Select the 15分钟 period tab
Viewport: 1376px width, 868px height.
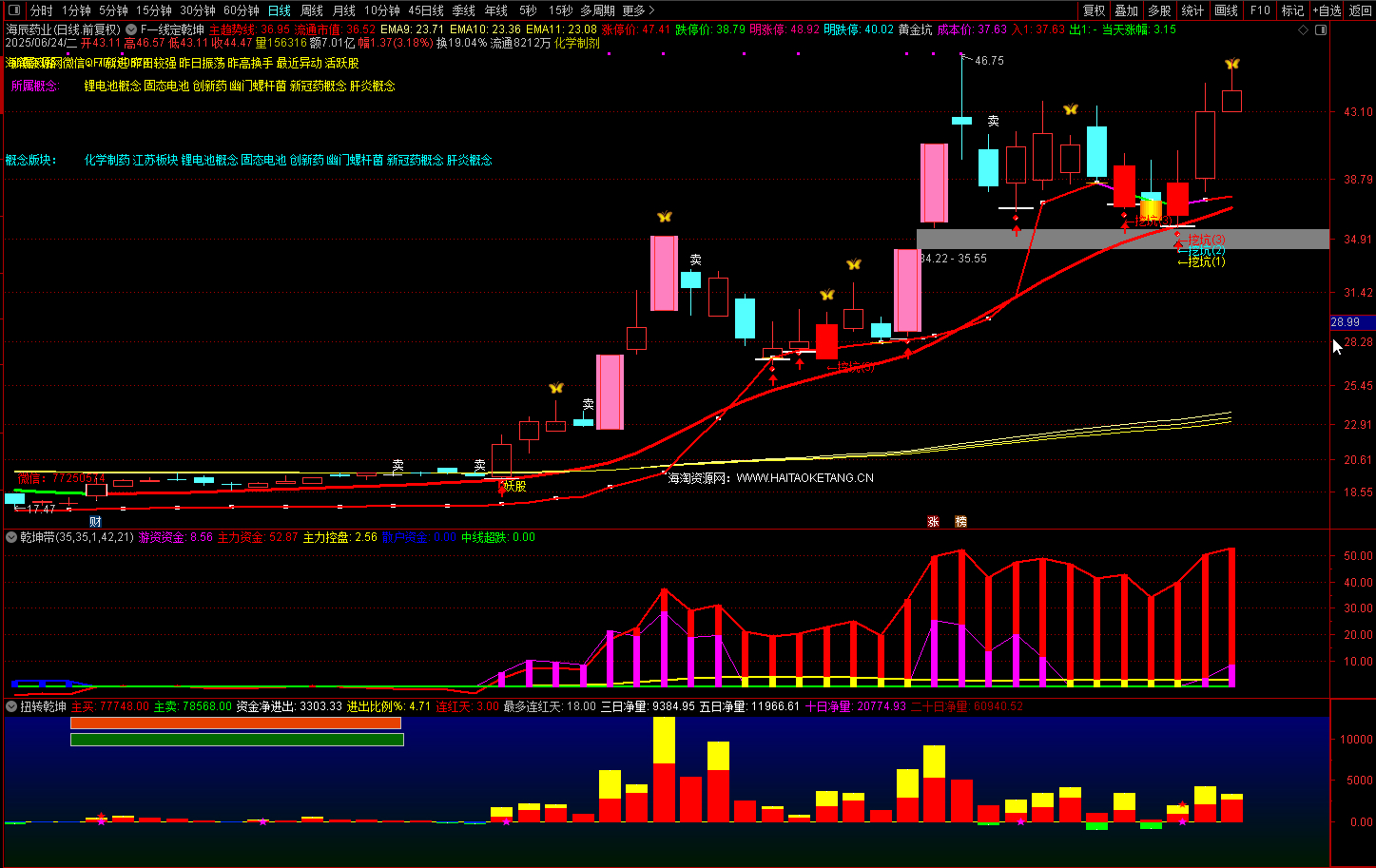[153, 10]
